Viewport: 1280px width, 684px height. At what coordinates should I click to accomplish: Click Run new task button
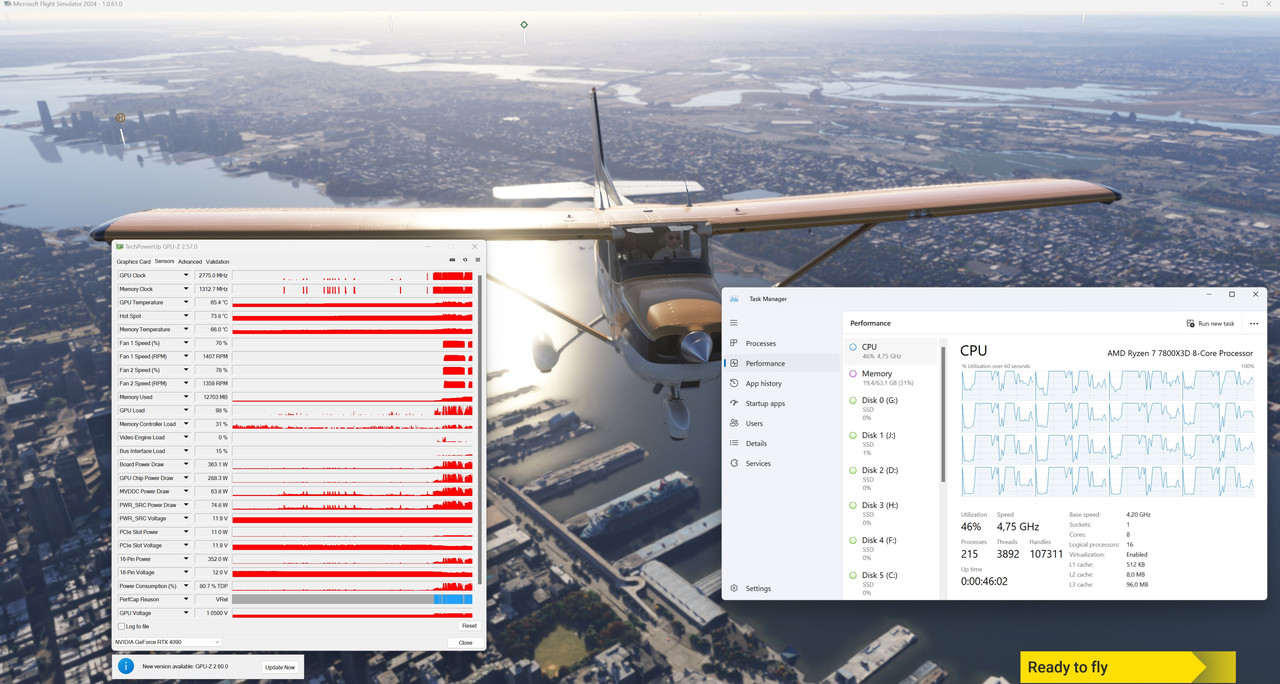(x=1210, y=324)
